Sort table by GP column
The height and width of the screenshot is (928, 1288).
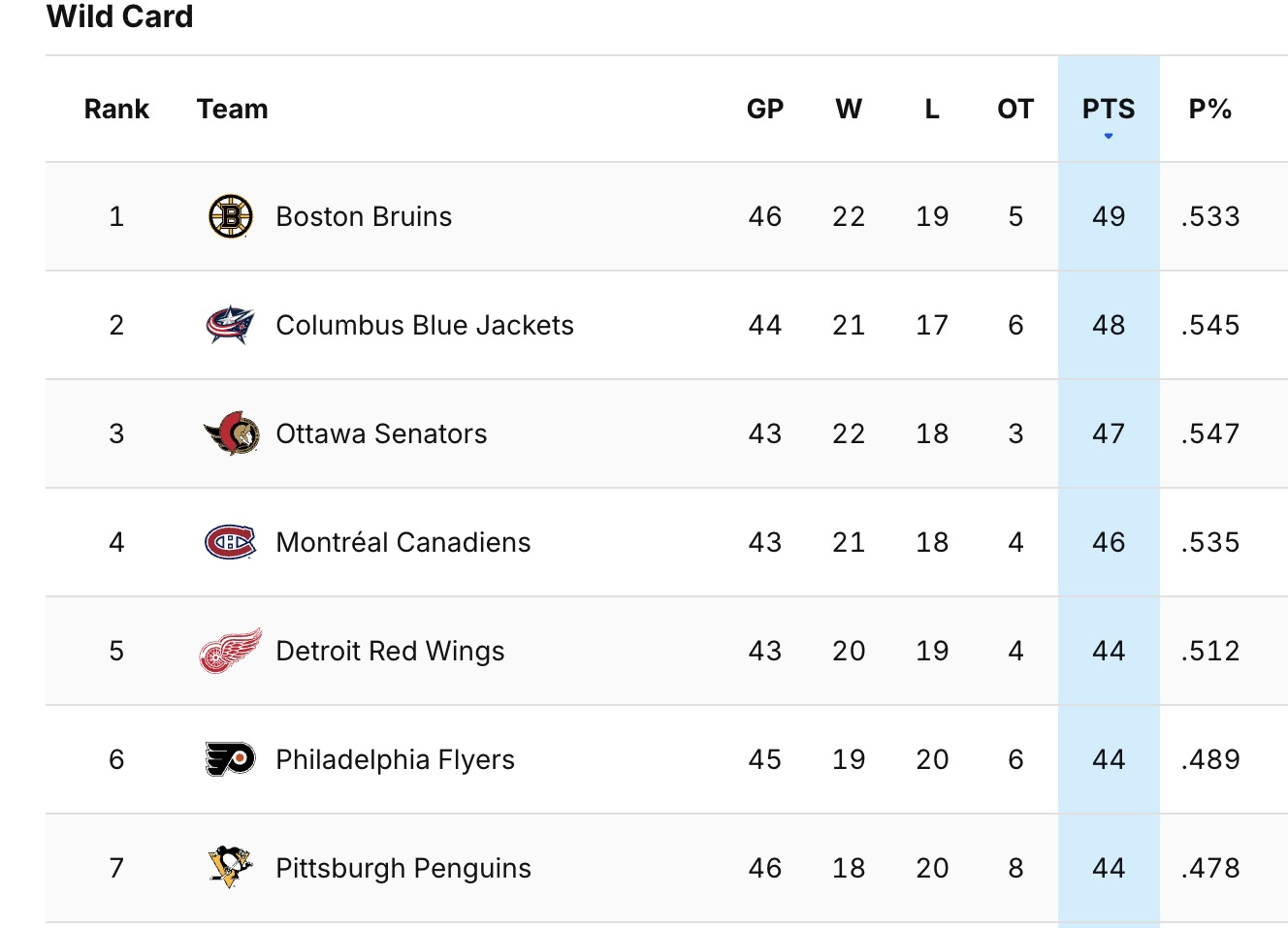765,109
